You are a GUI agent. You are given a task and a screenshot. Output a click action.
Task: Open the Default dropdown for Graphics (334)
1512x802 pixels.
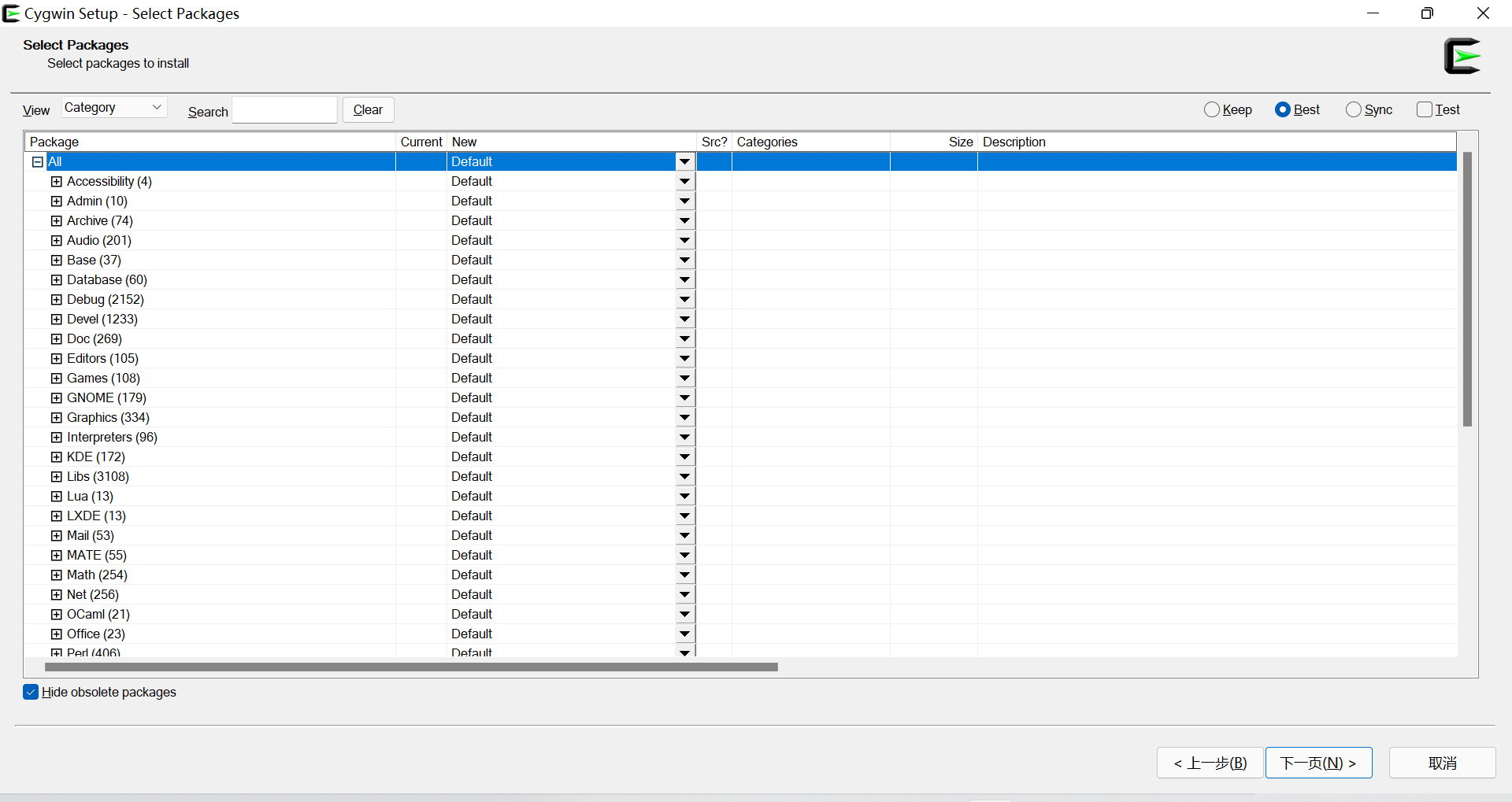pyautogui.click(x=685, y=418)
